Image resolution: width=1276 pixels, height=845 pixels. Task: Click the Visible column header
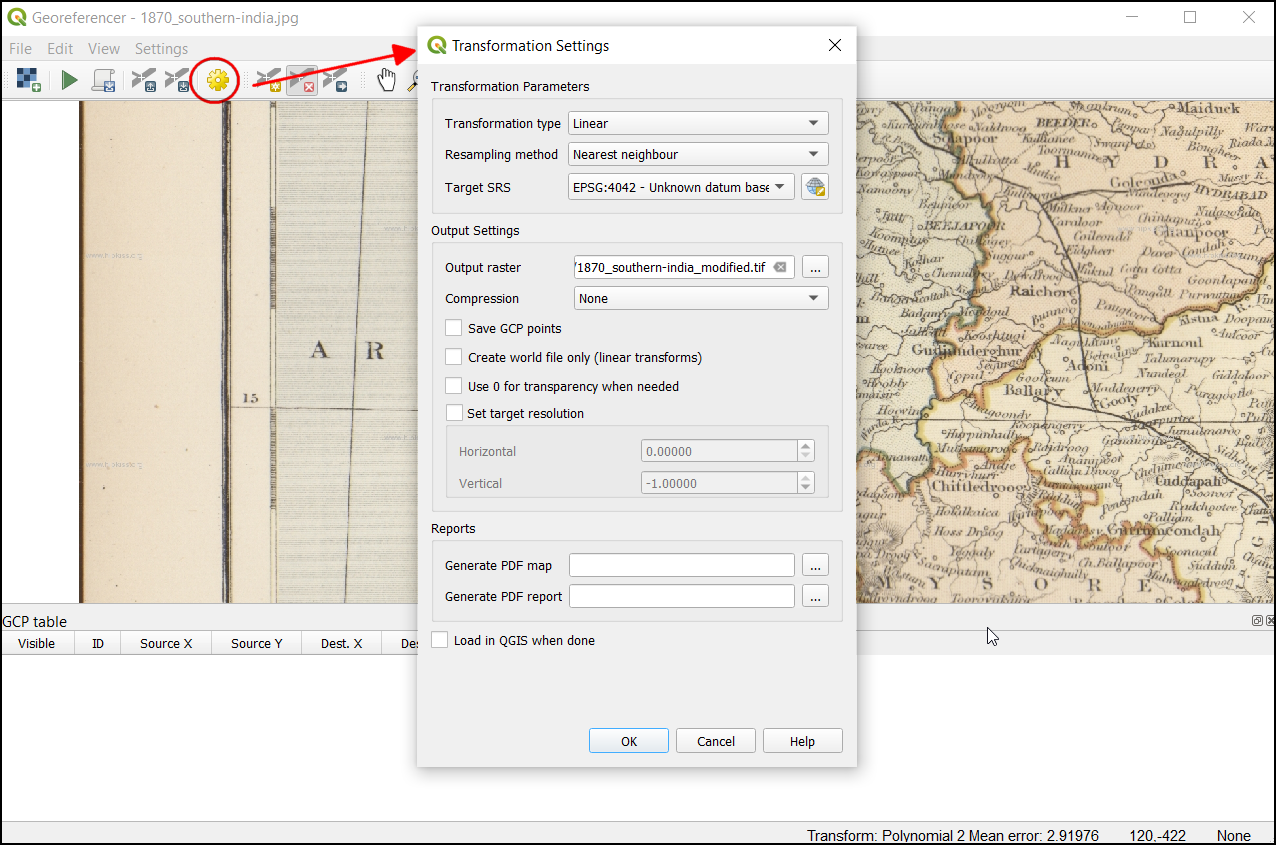[37, 643]
